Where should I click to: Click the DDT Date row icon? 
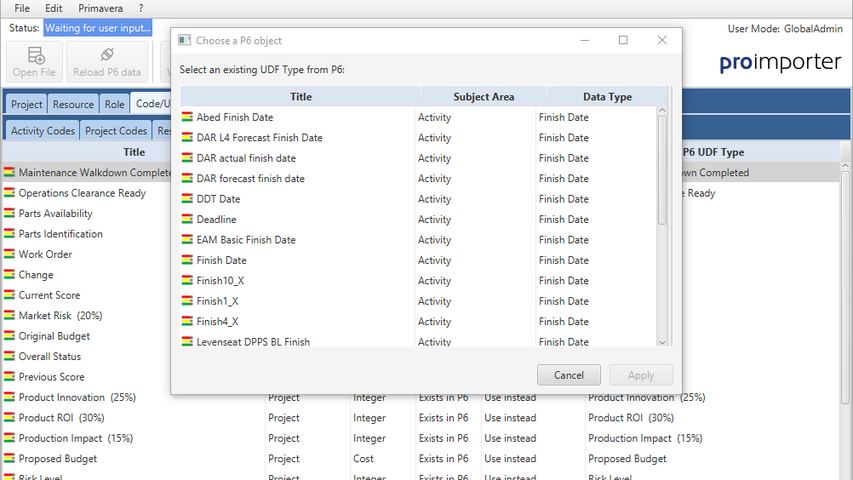point(187,199)
